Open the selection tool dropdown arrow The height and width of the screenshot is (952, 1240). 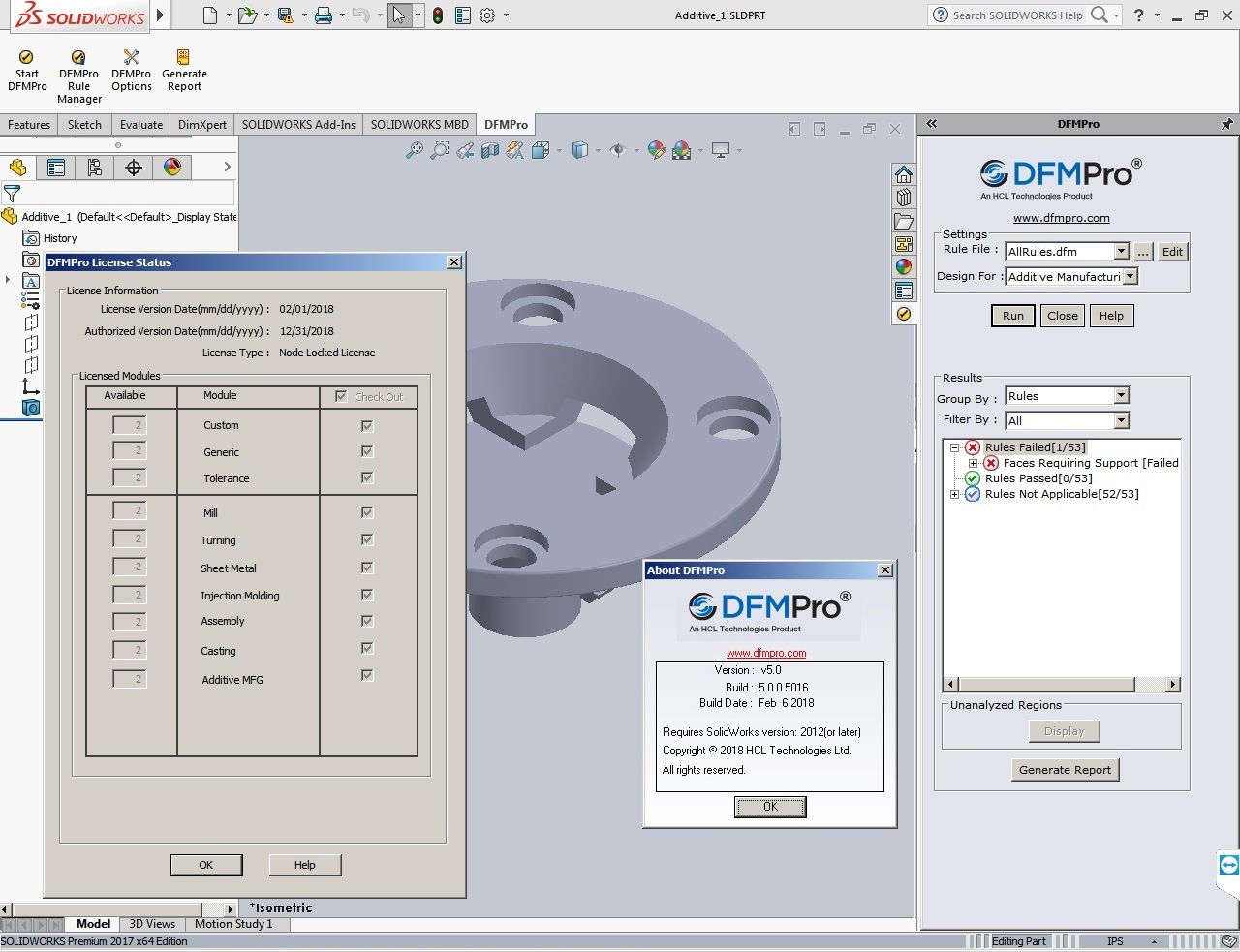pyautogui.click(x=418, y=15)
